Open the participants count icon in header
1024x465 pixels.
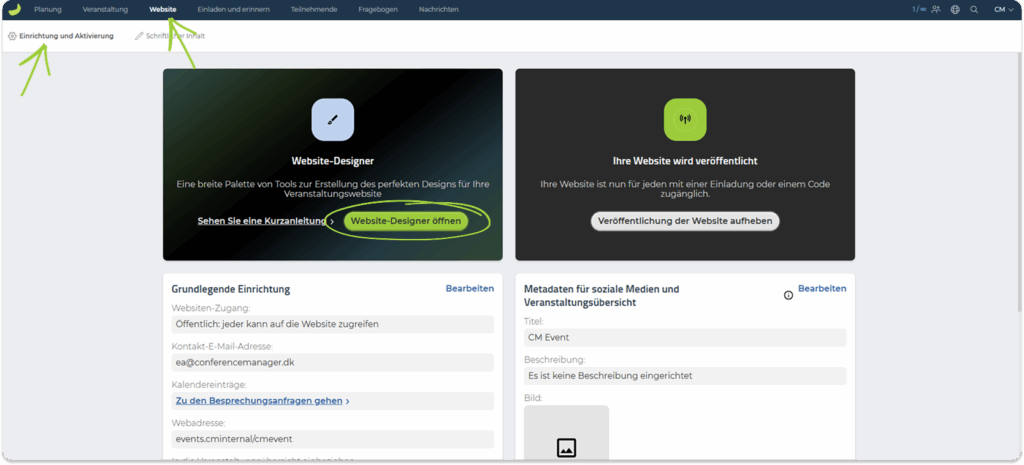pos(935,9)
